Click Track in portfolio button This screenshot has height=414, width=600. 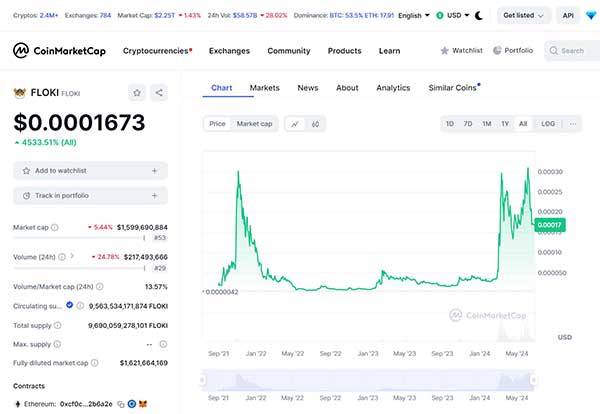click(90, 196)
